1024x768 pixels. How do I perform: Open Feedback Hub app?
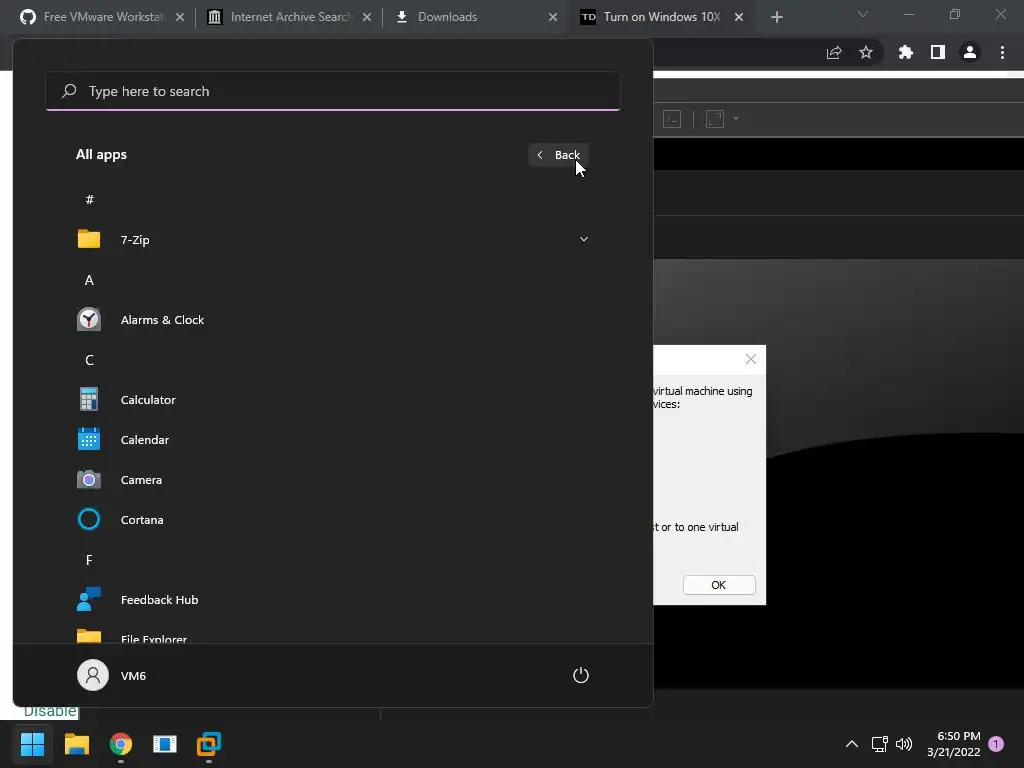pos(332,600)
